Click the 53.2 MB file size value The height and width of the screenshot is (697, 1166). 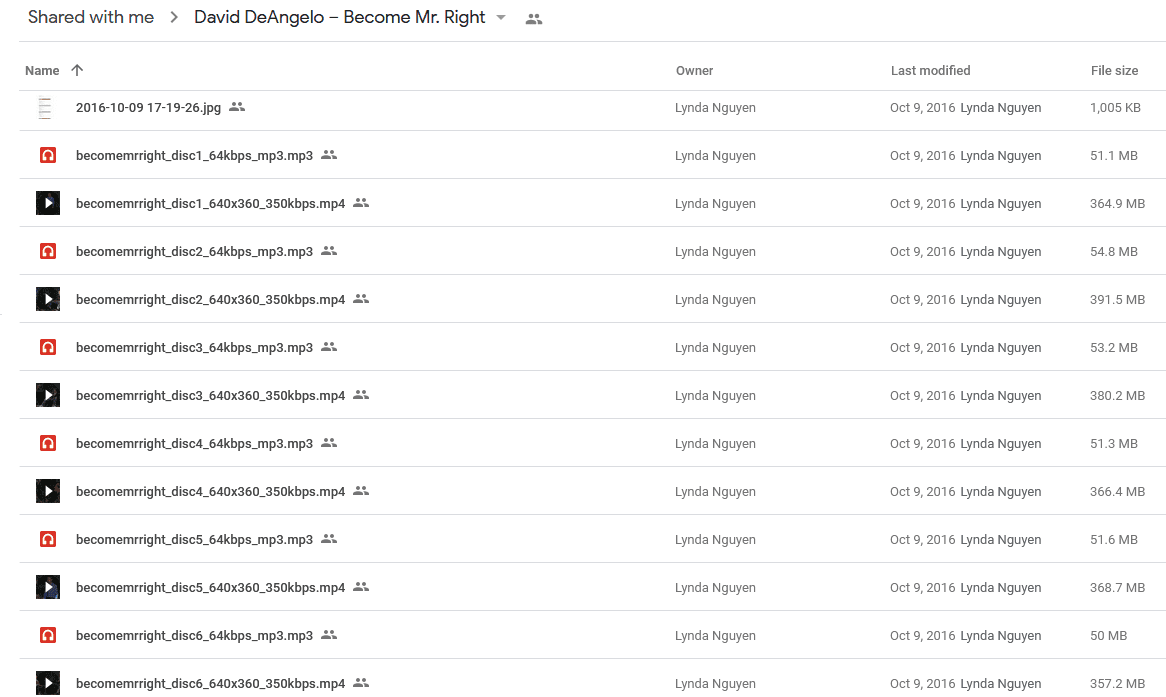1113,347
